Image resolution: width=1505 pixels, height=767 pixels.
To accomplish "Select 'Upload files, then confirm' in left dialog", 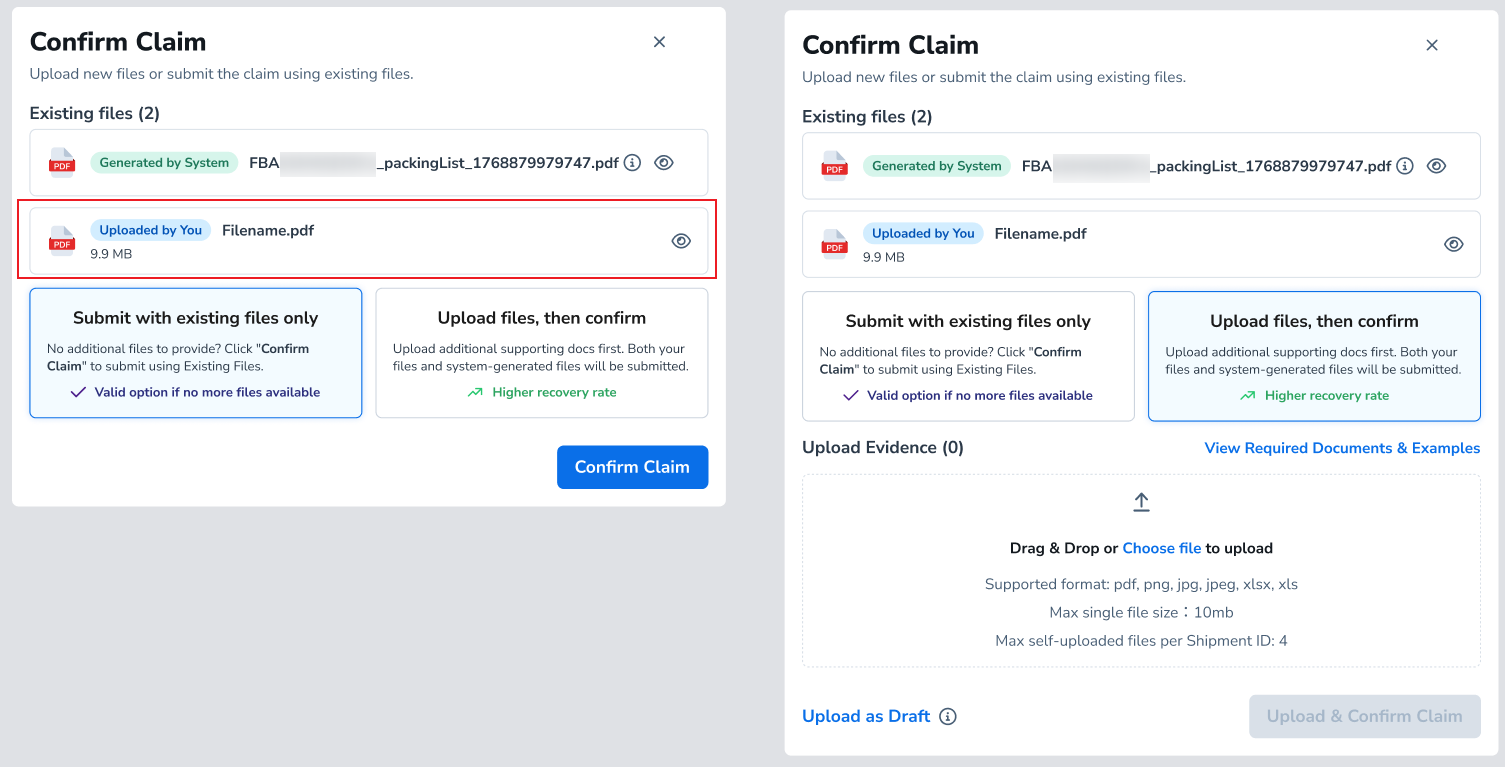I will pyautogui.click(x=542, y=353).
